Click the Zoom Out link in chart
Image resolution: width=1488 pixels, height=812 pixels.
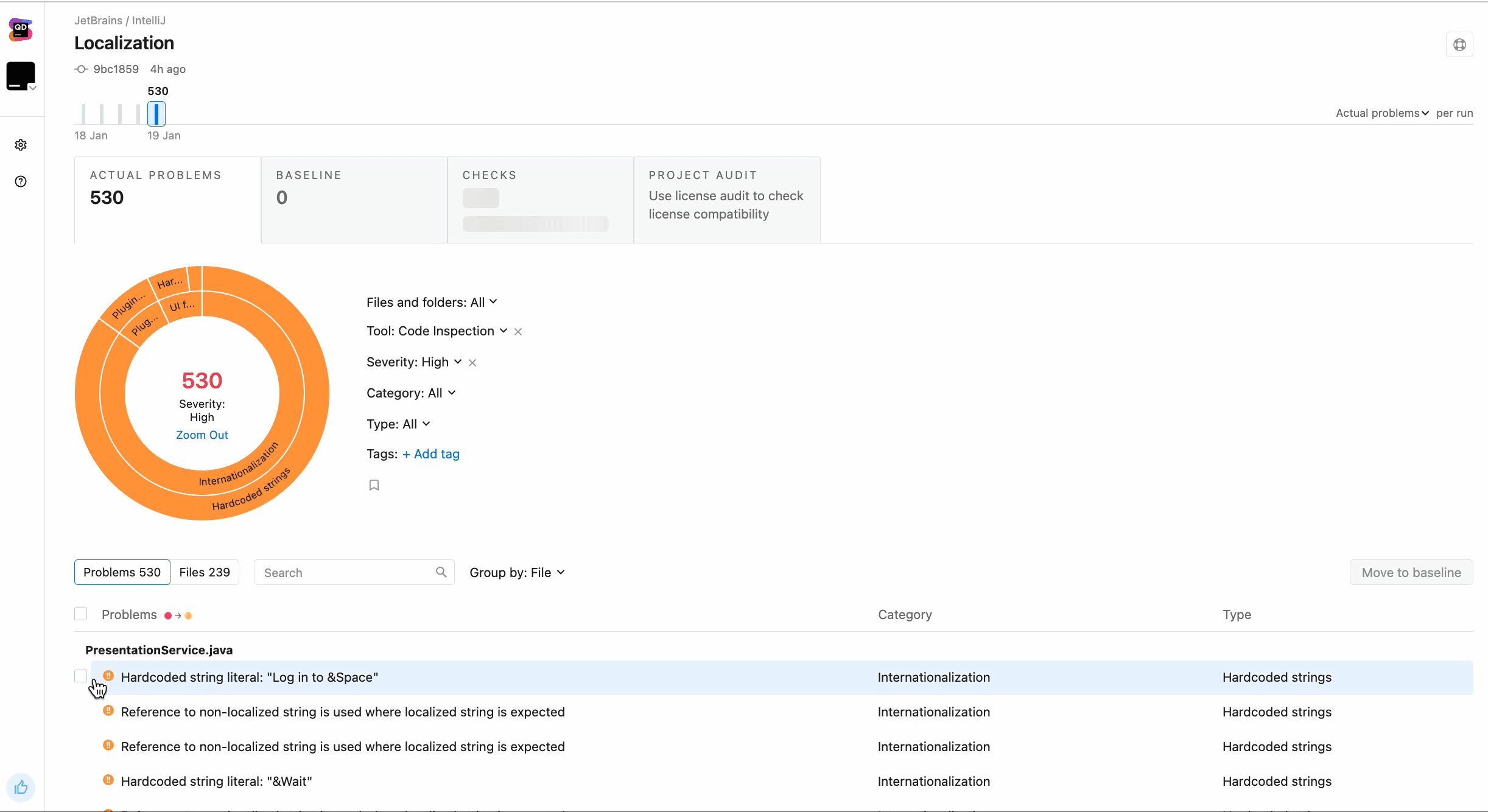coord(202,435)
